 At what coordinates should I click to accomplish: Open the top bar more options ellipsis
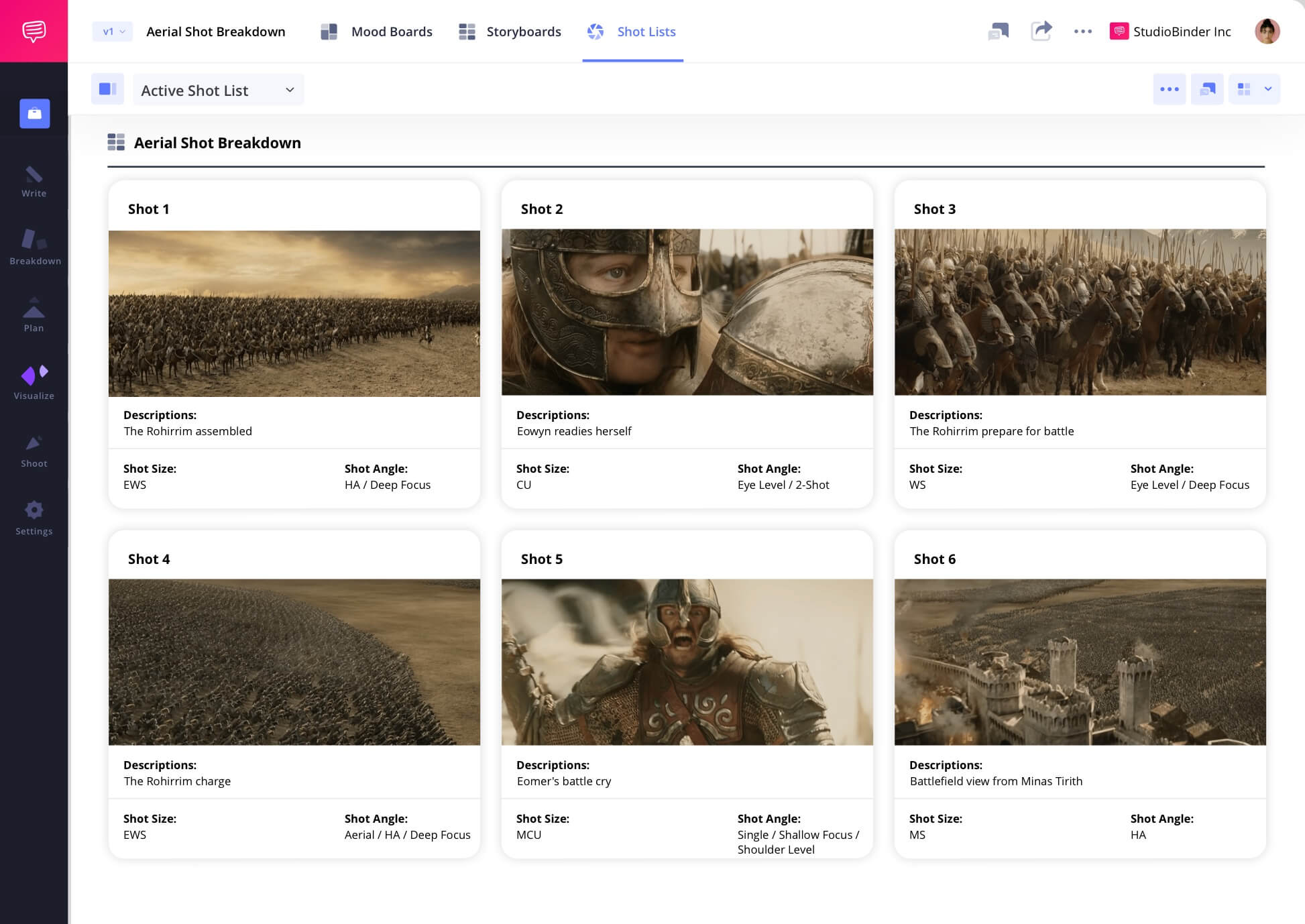tap(1083, 32)
